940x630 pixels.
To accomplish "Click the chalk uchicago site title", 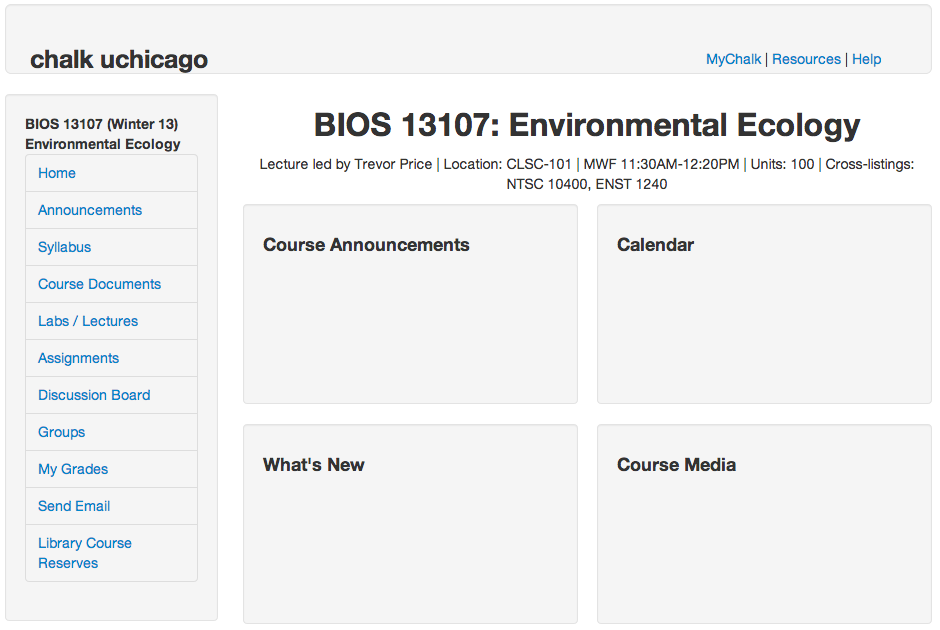I will 119,59.
